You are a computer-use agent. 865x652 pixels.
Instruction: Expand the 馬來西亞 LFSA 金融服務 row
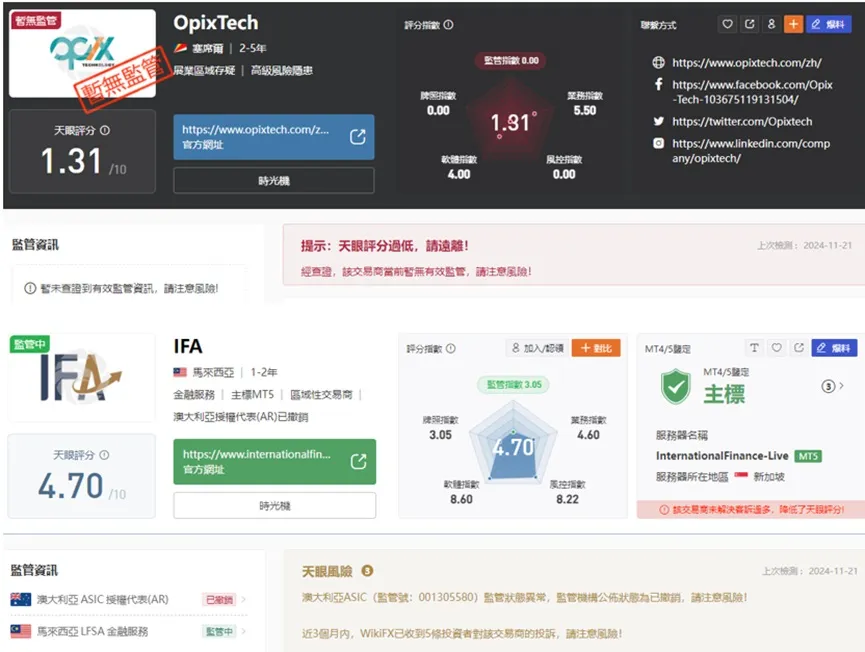point(129,632)
